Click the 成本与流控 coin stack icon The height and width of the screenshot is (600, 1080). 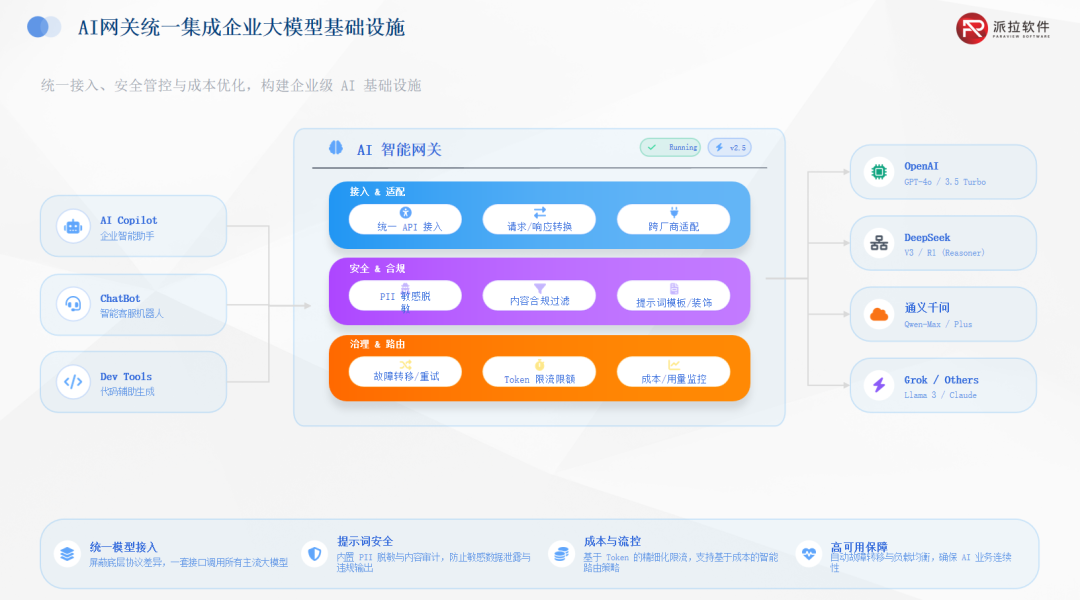click(x=561, y=554)
